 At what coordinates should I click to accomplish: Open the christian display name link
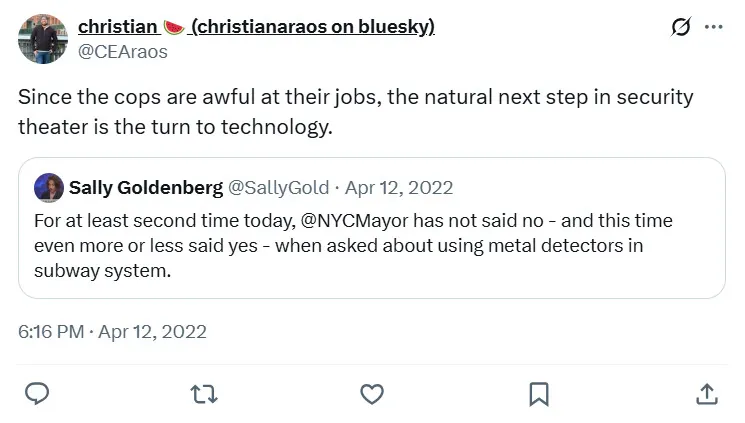click(116, 27)
